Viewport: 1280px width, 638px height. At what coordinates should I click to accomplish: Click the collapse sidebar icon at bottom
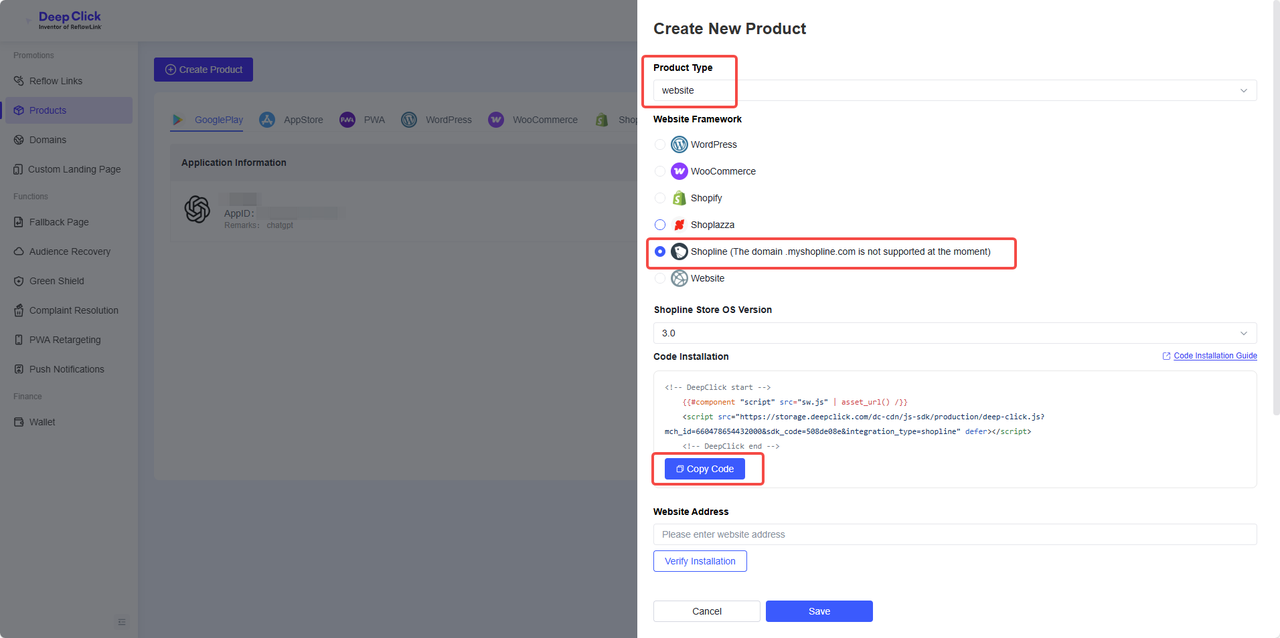coord(122,622)
